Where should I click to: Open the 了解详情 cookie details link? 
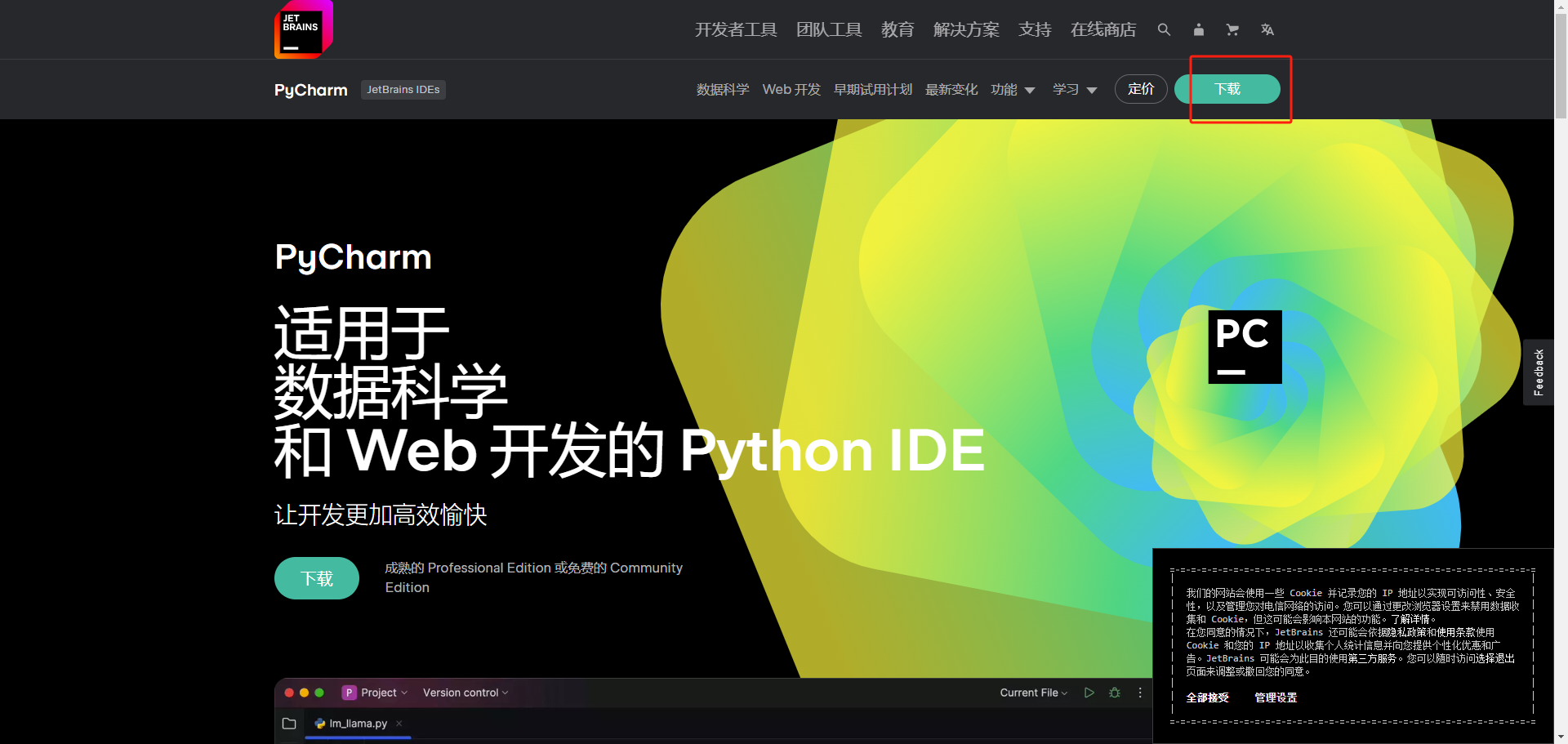tap(1410, 619)
